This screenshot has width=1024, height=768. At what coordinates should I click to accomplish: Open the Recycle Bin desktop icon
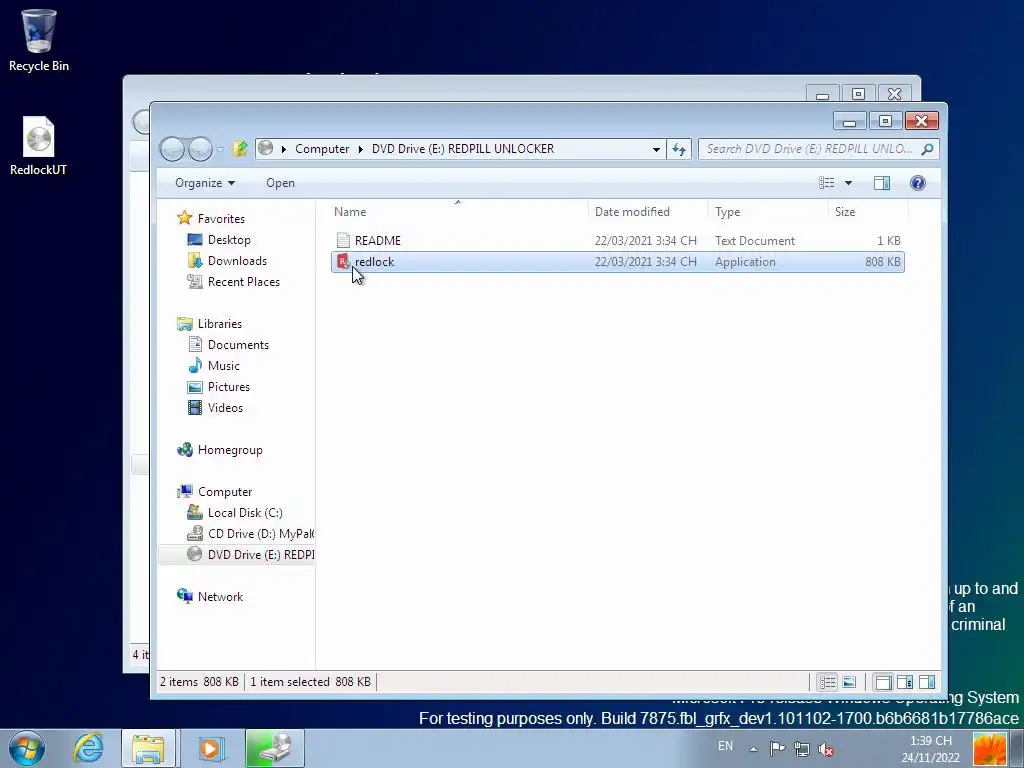39,40
